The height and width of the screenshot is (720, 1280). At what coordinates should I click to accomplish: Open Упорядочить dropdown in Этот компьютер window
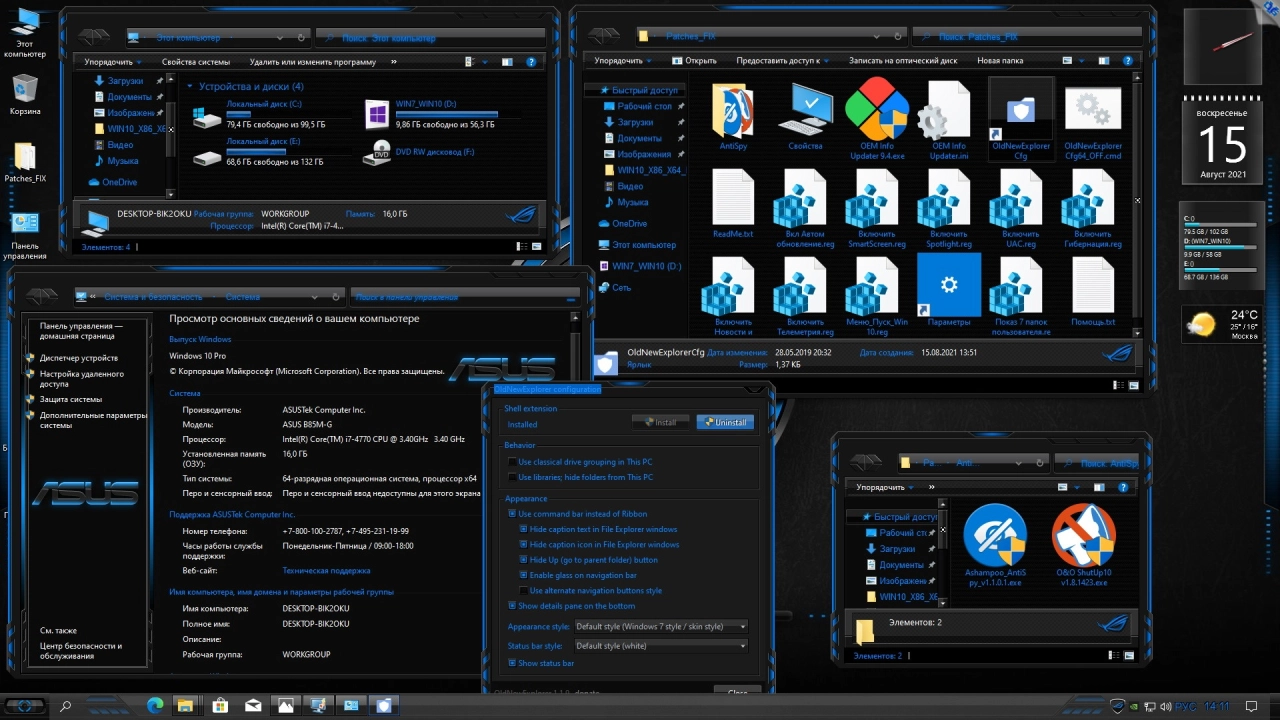112,62
